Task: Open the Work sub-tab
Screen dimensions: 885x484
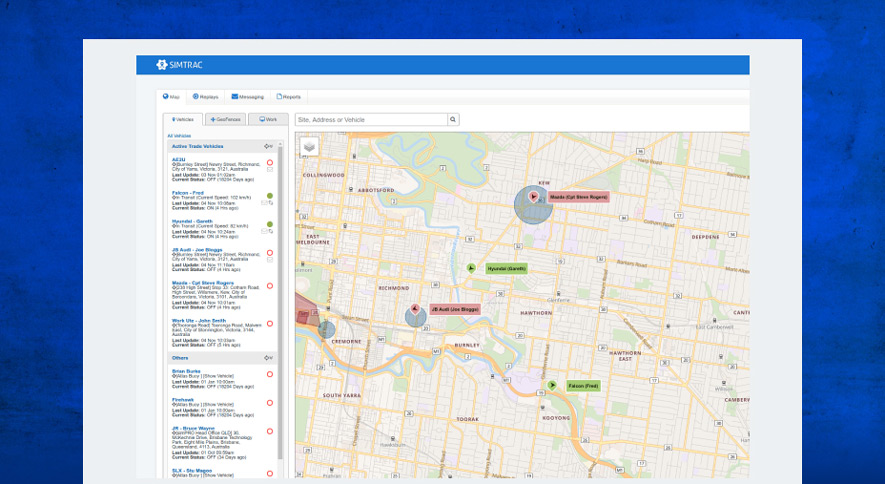Action: tap(268, 120)
